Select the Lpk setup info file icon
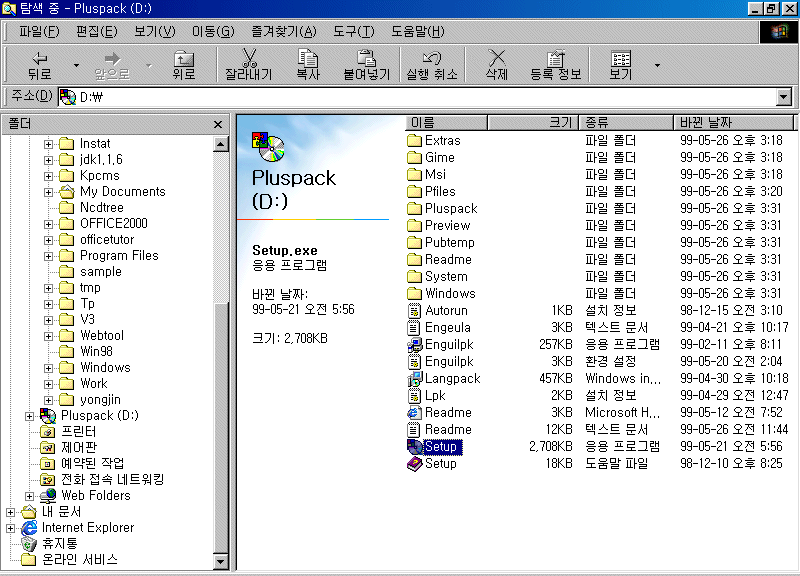The height and width of the screenshot is (576, 800). [x=414, y=395]
